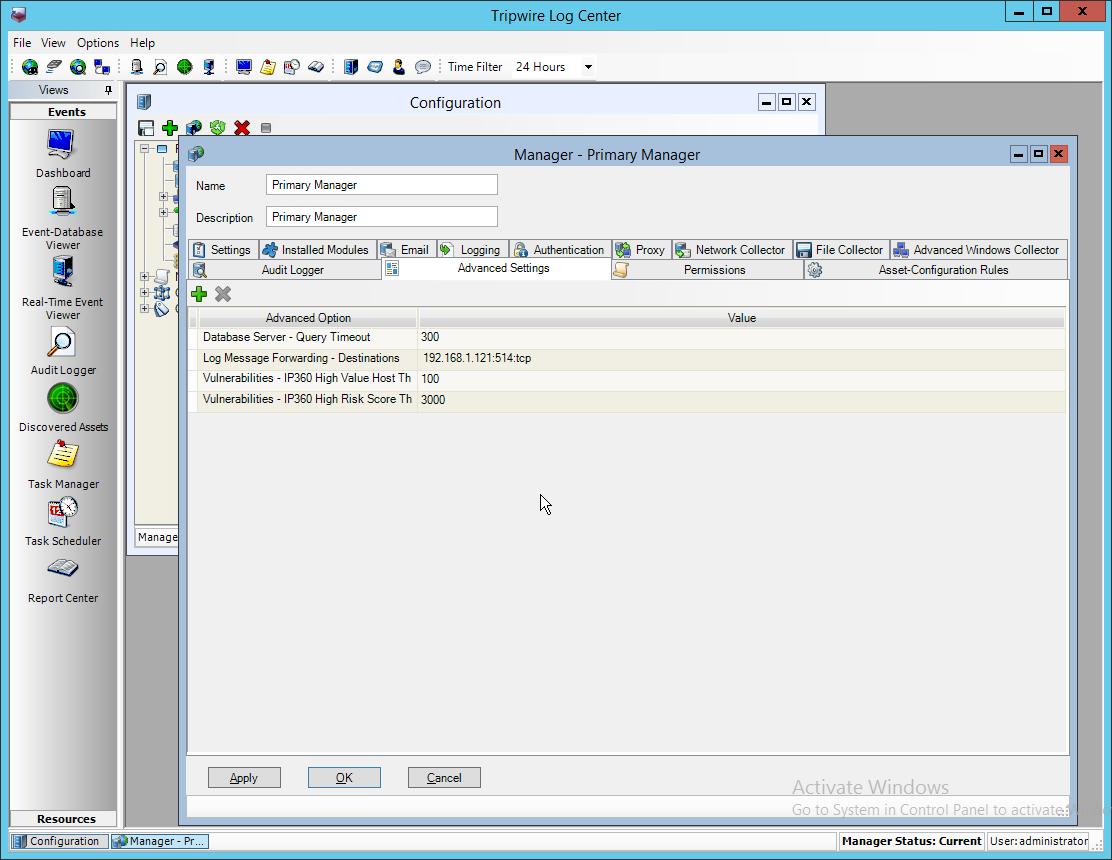Select the Resources section header in Views
This screenshot has width=1112, height=860.
(x=64, y=819)
